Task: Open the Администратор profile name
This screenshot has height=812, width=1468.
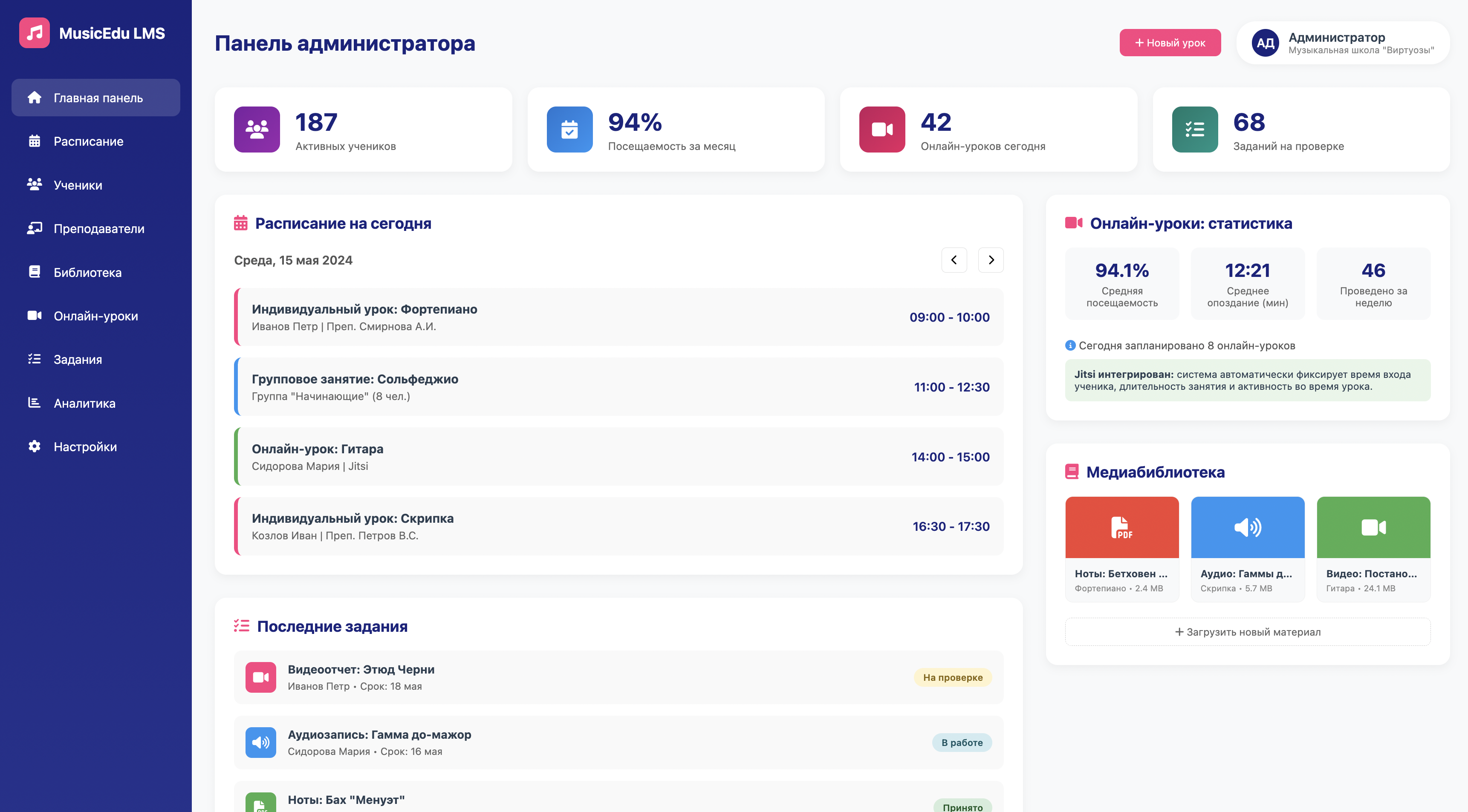Action: click(1336, 37)
